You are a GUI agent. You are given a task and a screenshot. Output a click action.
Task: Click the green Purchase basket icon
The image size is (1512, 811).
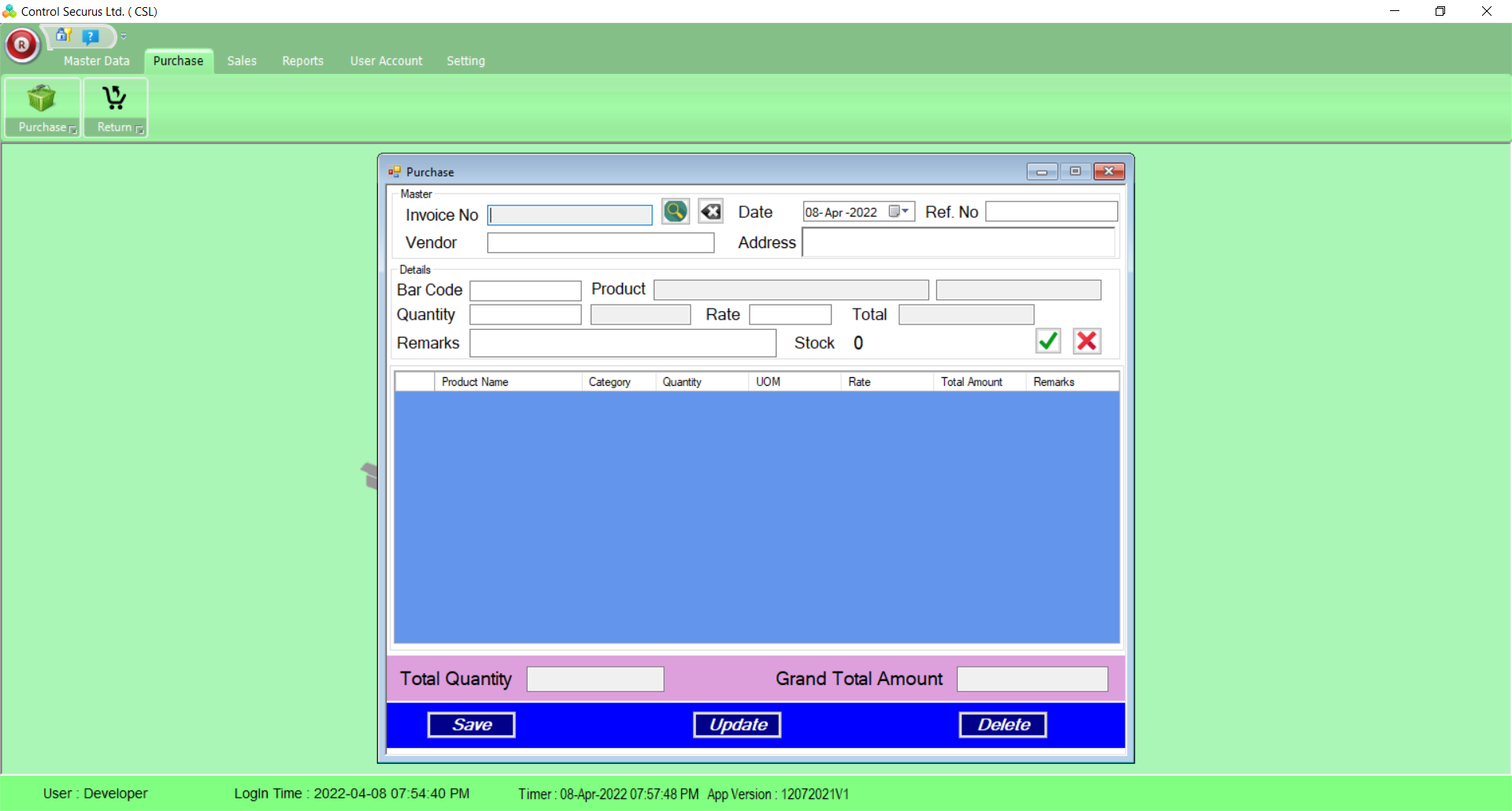pos(42,99)
